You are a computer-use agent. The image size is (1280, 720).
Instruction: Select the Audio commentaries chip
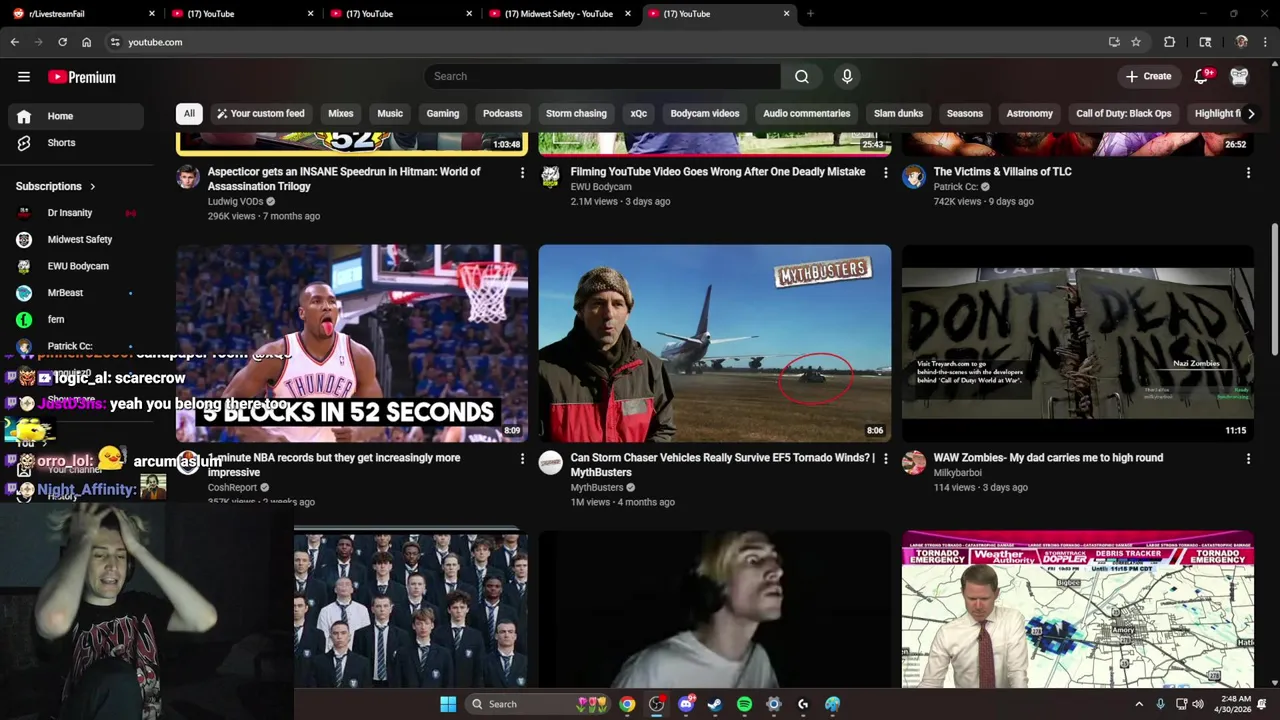click(807, 113)
